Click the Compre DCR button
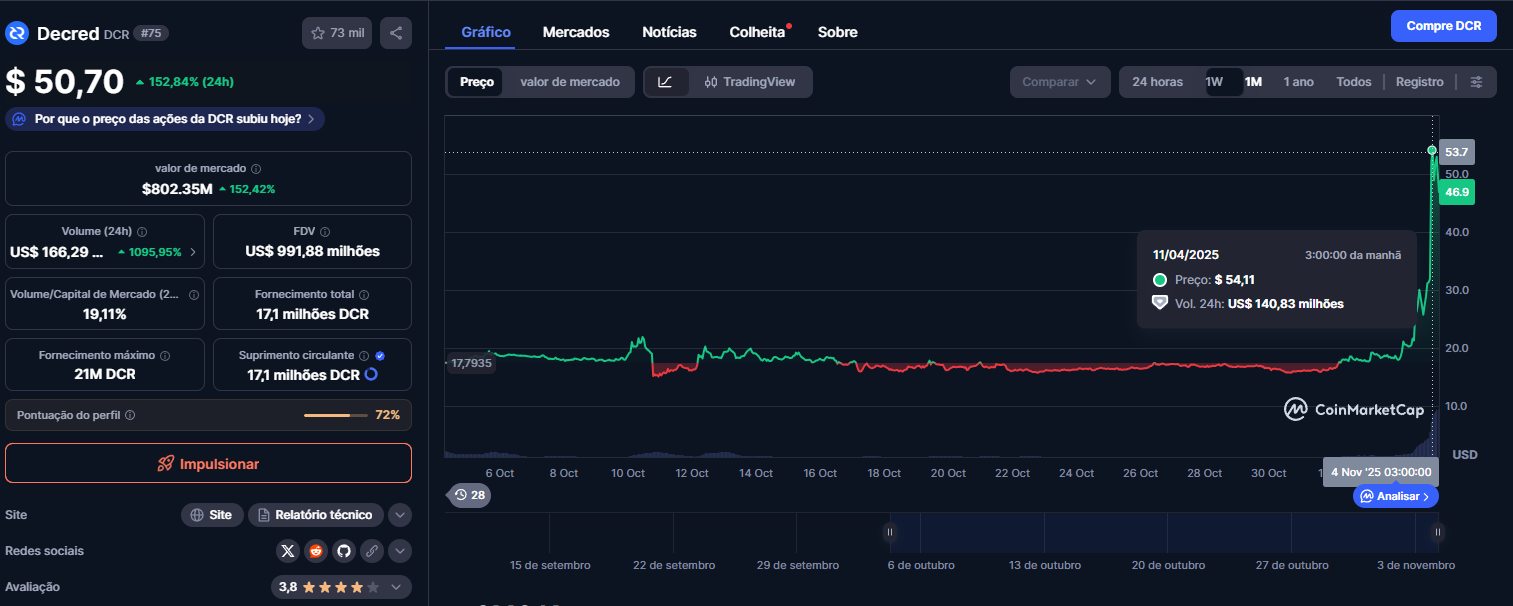Screen dimensions: 1513x606 point(1443,25)
